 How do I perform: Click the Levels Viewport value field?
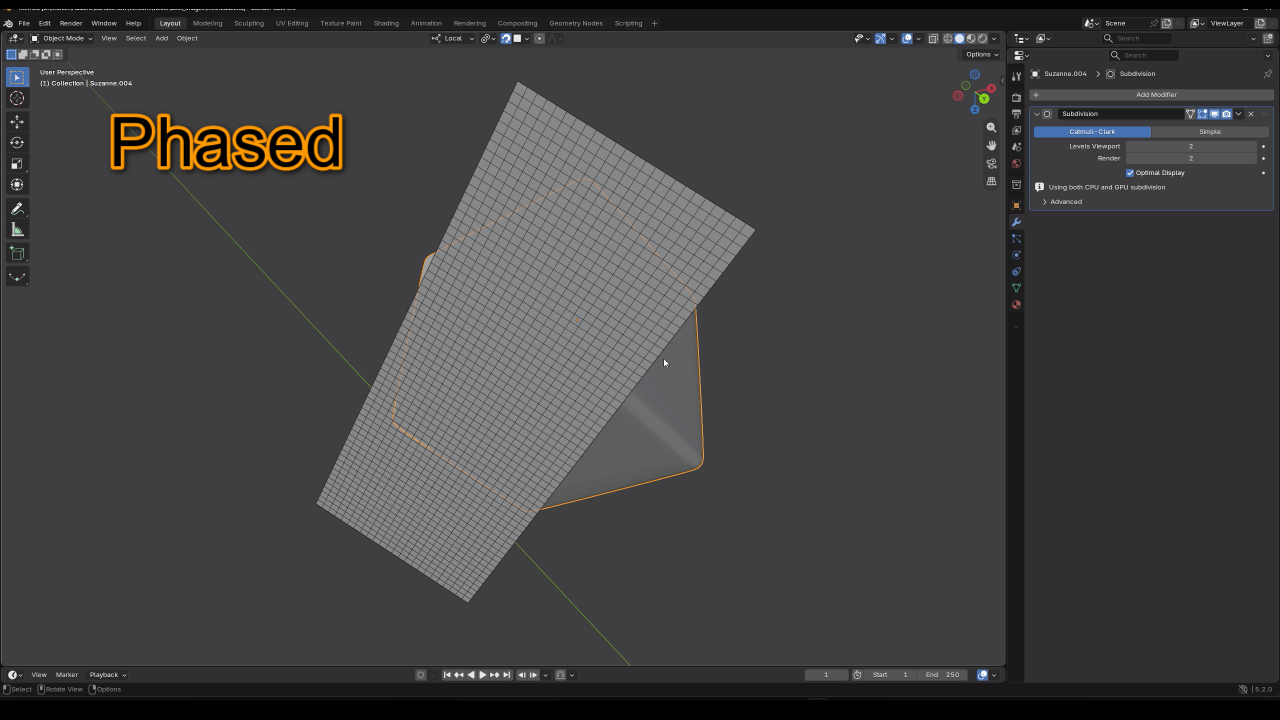[1191, 146]
